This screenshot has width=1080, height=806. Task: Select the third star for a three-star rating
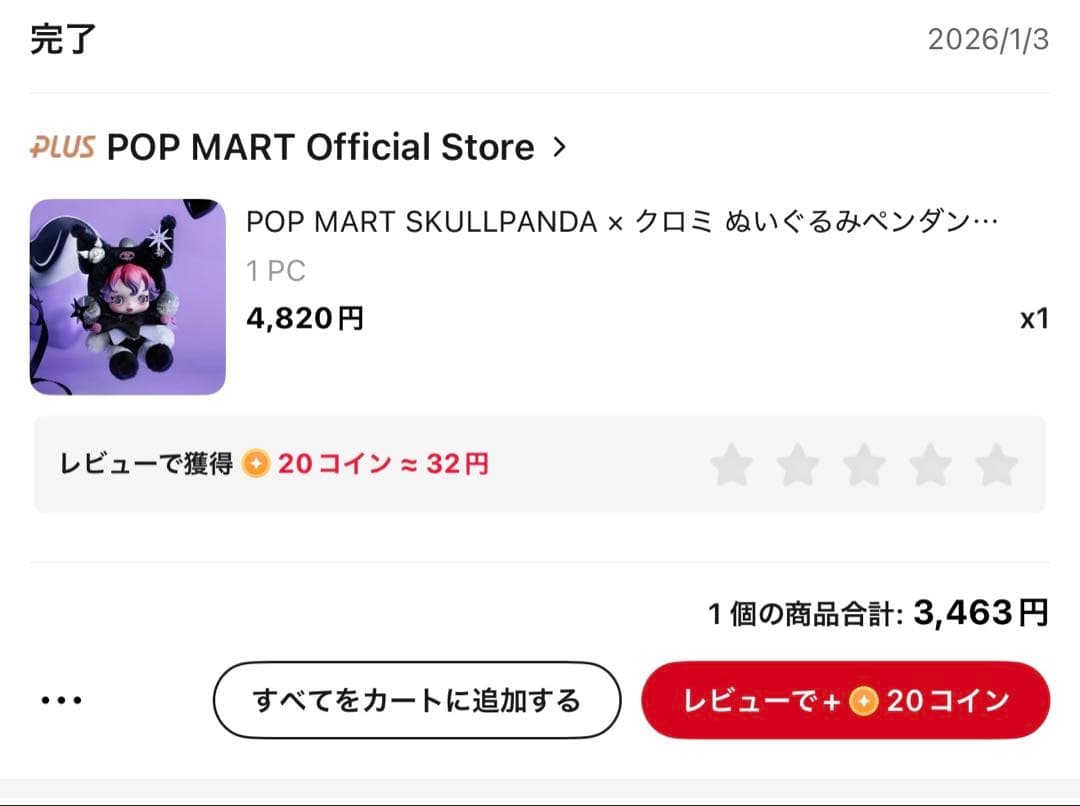[865, 464]
